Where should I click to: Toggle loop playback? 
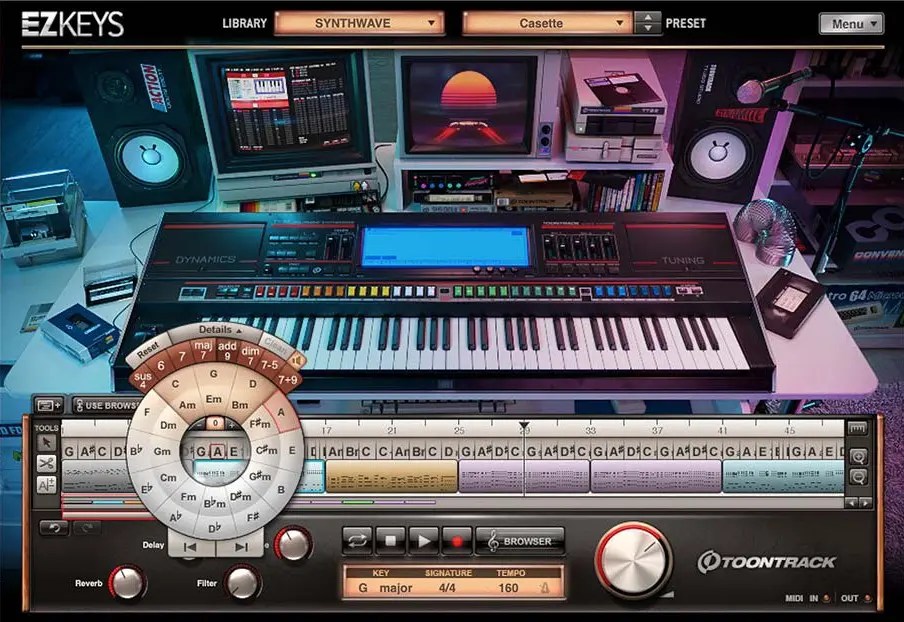[x=356, y=541]
